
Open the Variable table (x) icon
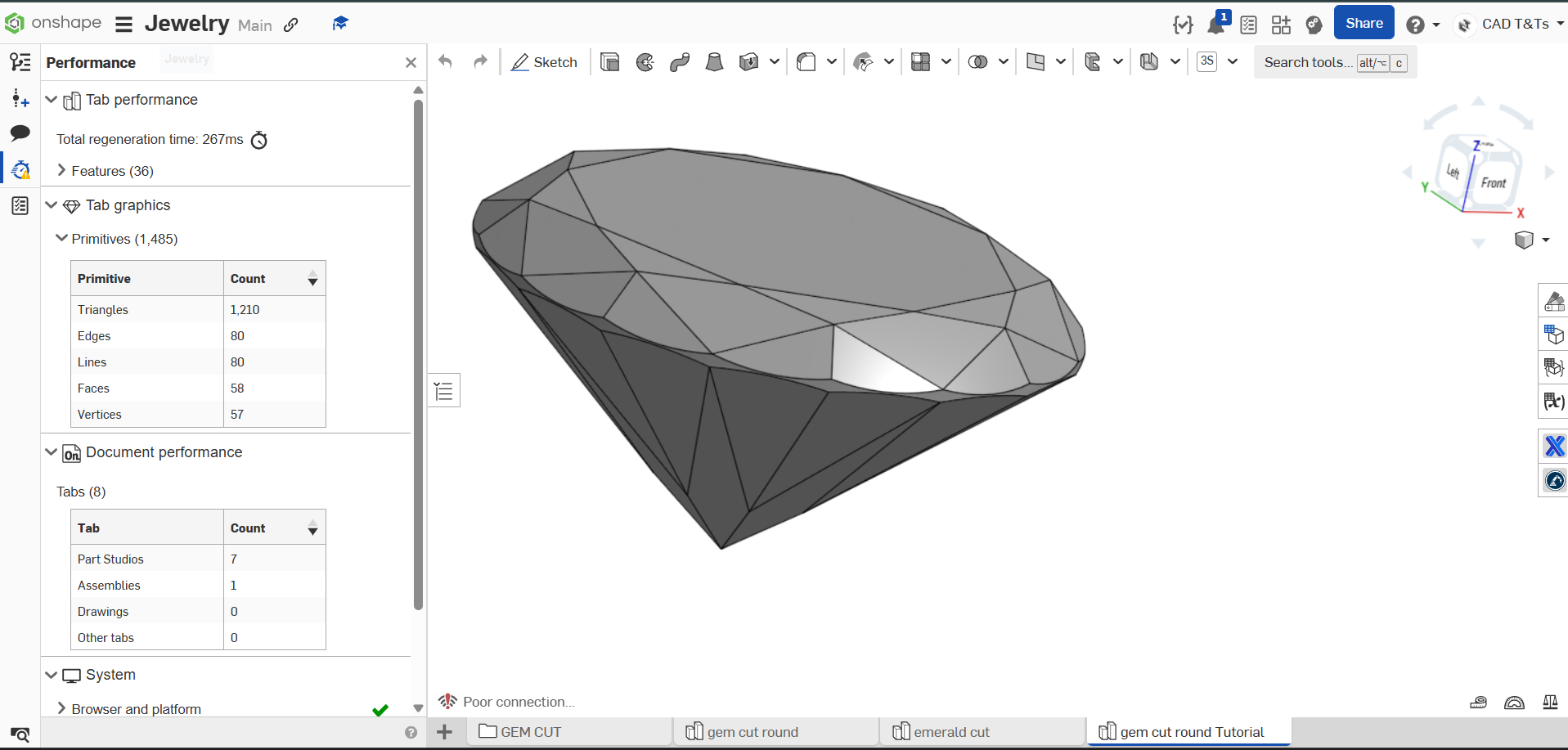[1554, 402]
